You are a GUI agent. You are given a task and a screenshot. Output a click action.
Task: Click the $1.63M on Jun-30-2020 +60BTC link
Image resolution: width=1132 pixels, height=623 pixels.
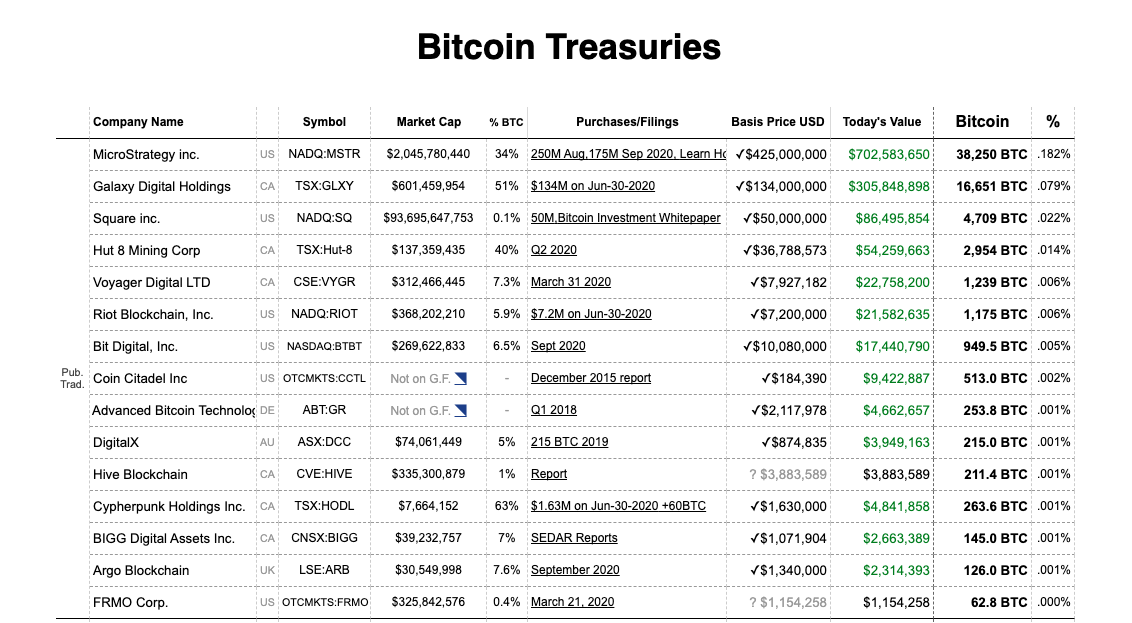[618, 506]
